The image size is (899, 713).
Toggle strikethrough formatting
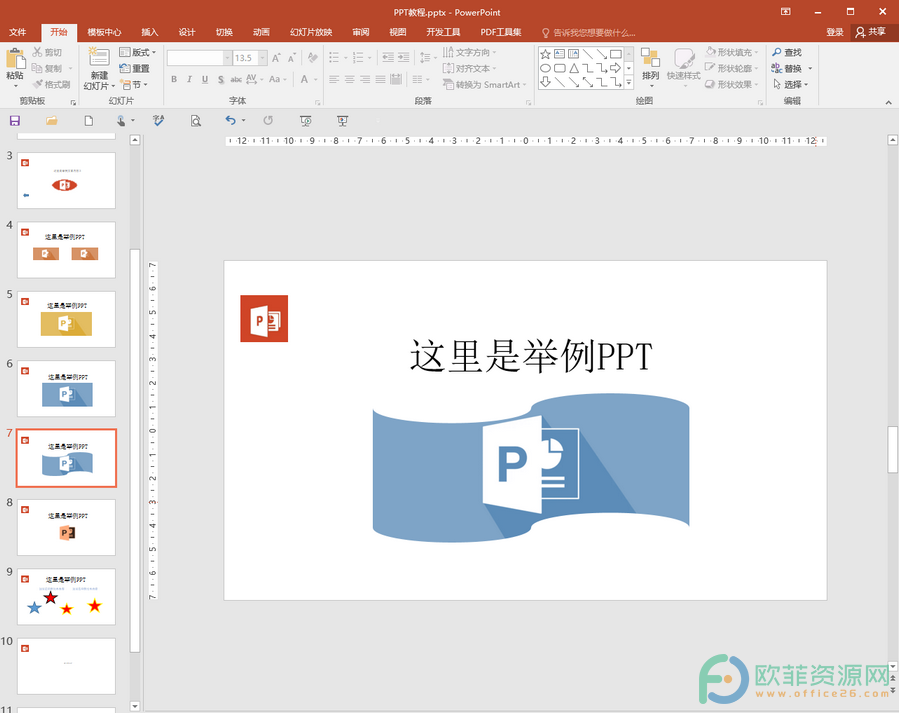(236, 79)
